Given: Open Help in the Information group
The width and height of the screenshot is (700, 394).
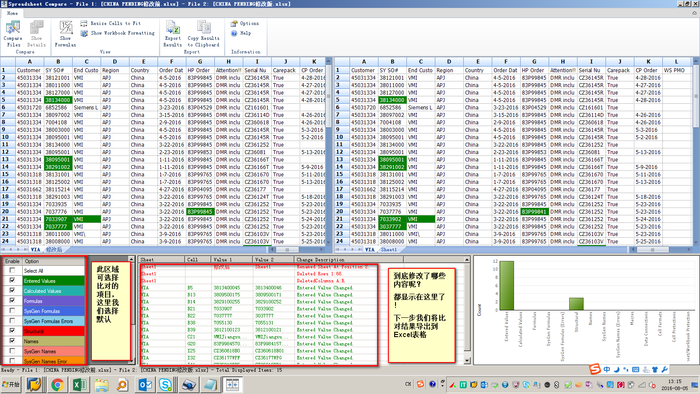Looking at the screenshot, I should tap(241, 33).
